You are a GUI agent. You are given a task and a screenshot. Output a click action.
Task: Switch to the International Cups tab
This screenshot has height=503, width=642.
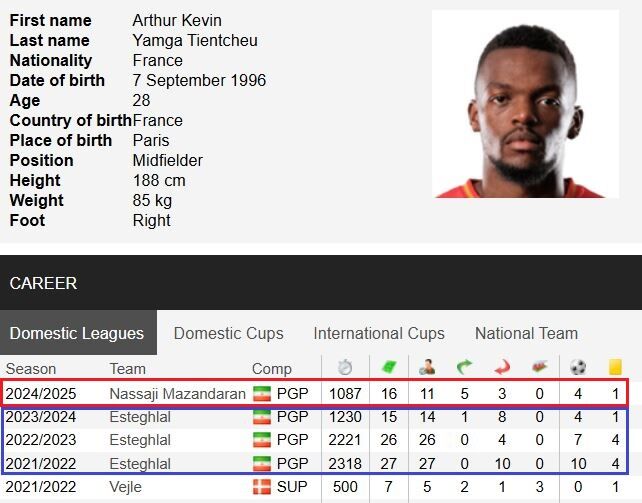click(x=379, y=333)
